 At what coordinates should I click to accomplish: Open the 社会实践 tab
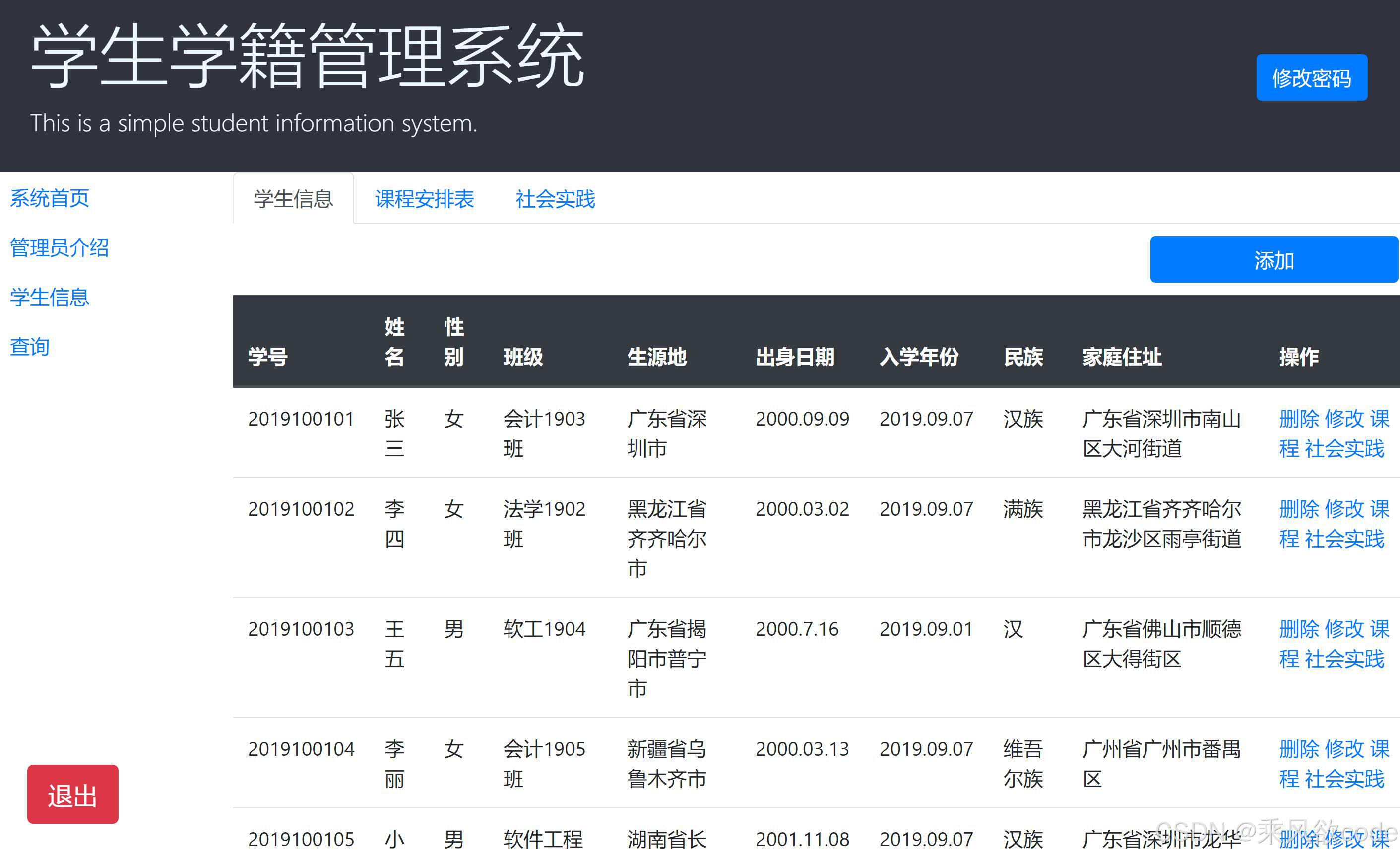point(555,199)
